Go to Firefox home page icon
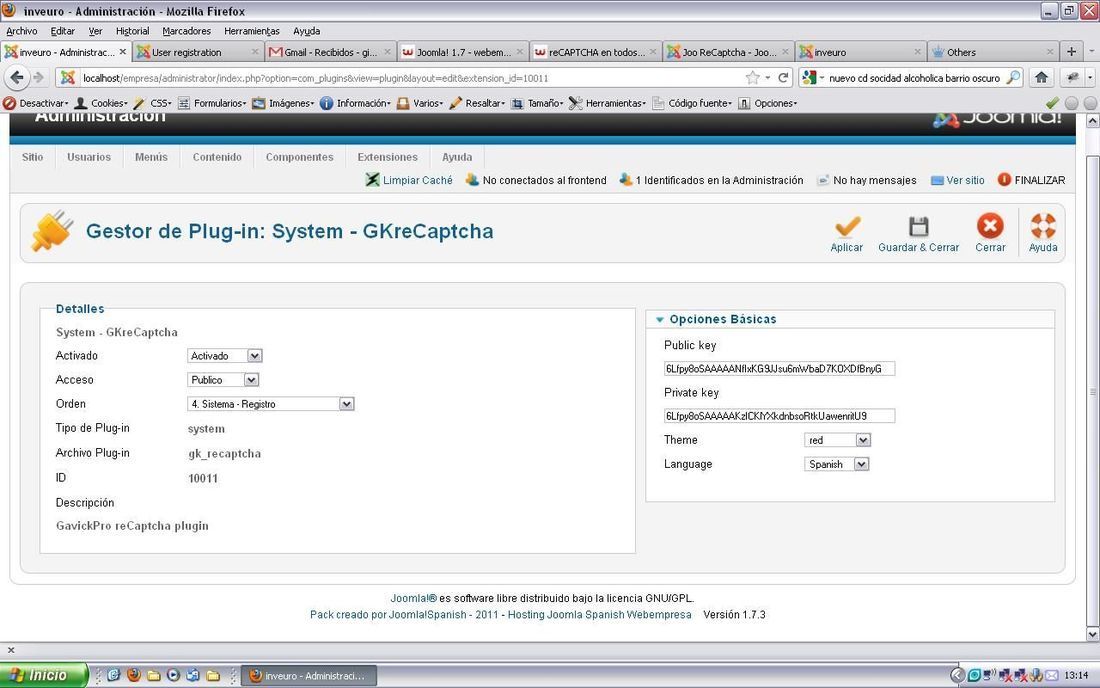 click(x=1042, y=77)
